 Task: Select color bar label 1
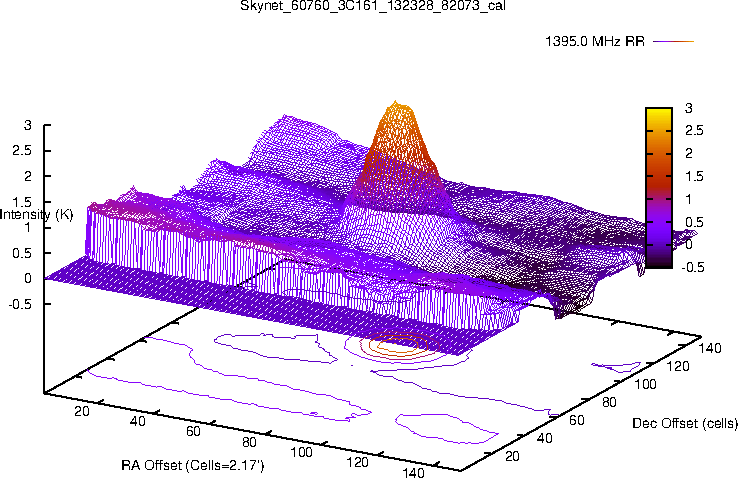[689, 199]
